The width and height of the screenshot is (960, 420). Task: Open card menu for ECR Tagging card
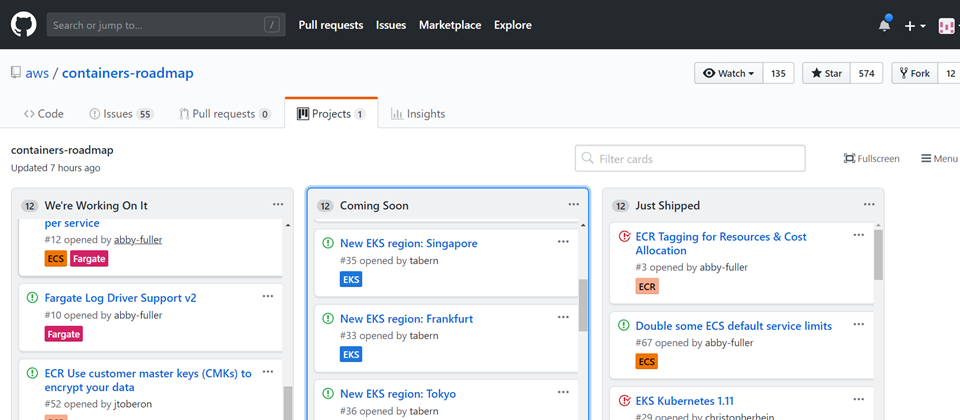point(859,235)
